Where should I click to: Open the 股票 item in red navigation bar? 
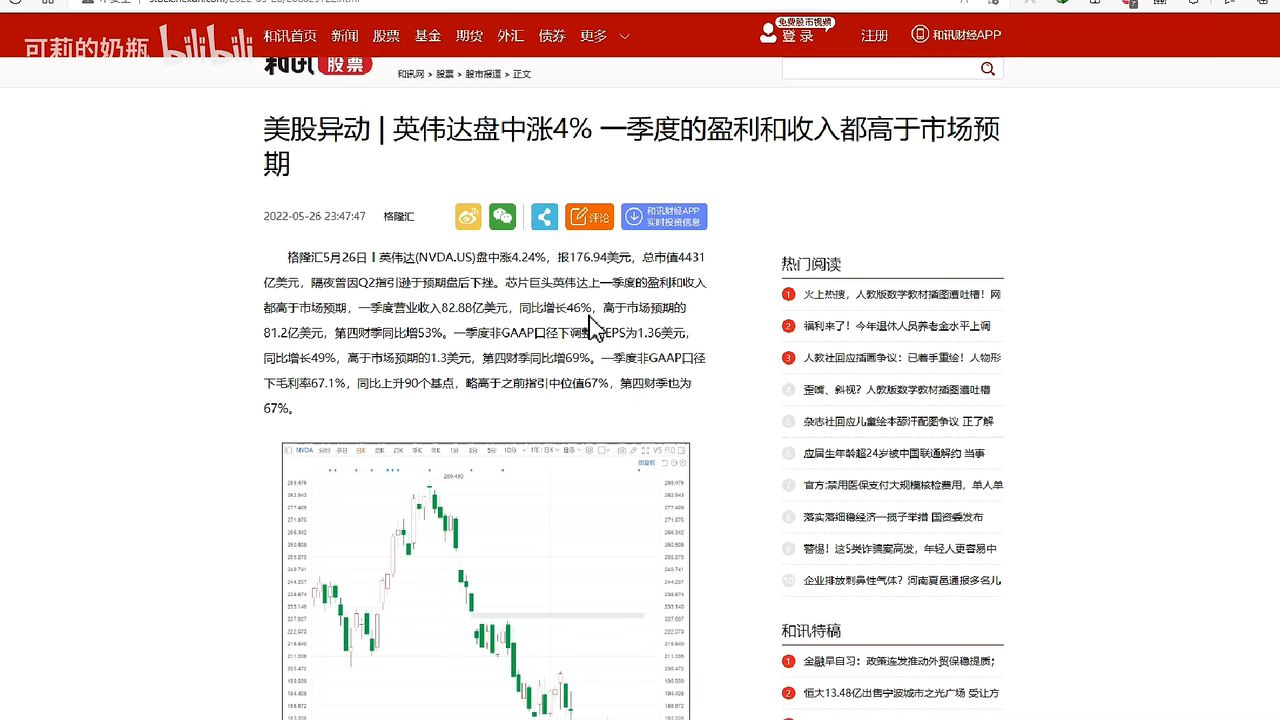coord(386,36)
